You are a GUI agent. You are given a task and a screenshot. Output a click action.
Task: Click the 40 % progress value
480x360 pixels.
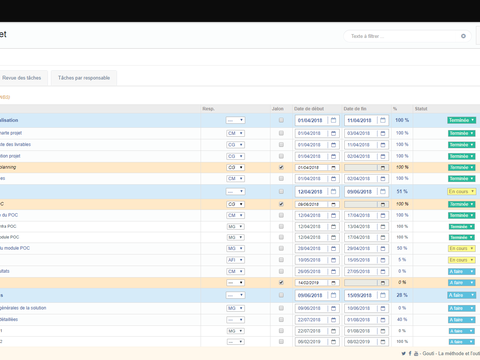402,320
